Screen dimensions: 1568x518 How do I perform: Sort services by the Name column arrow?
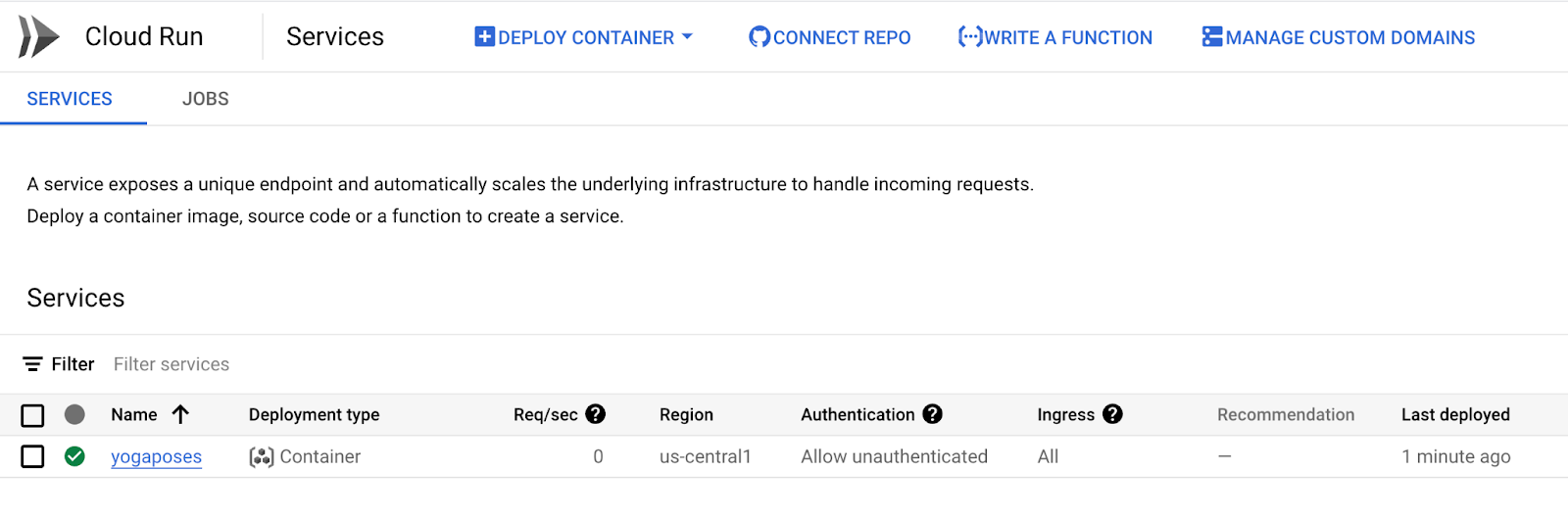180,414
